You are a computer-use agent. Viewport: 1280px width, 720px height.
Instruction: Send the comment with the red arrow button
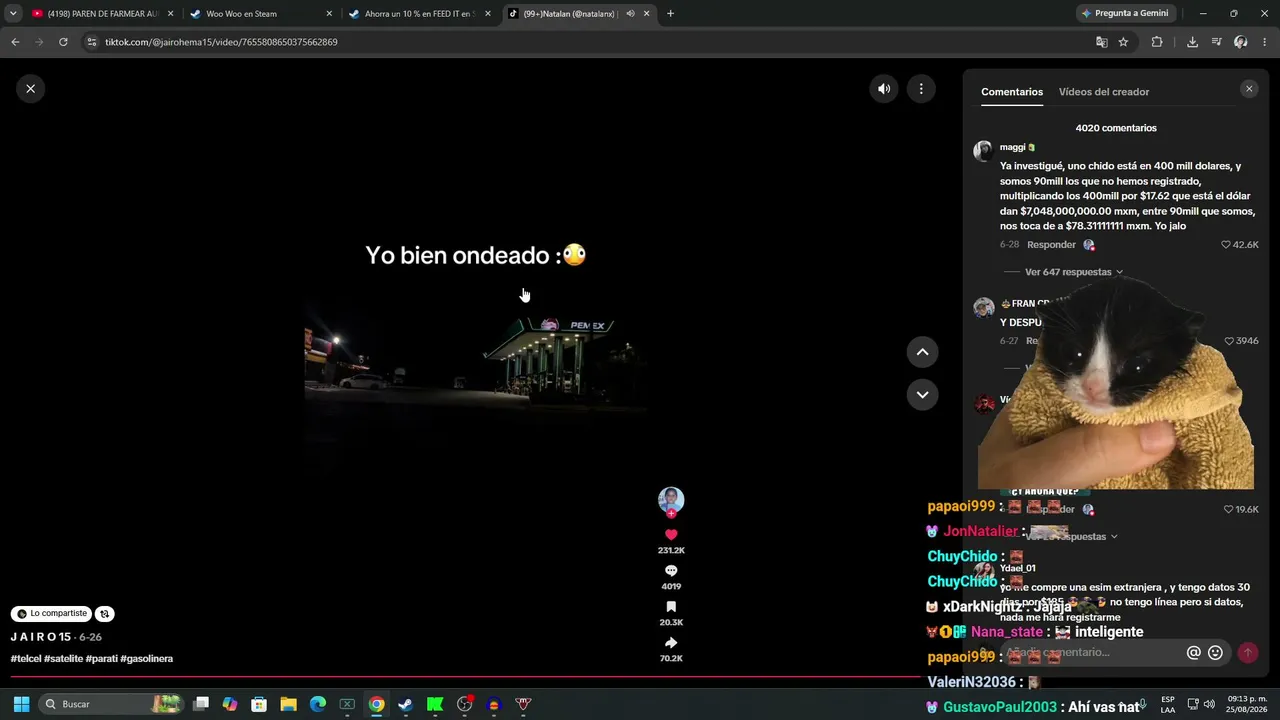coord(1247,653)
